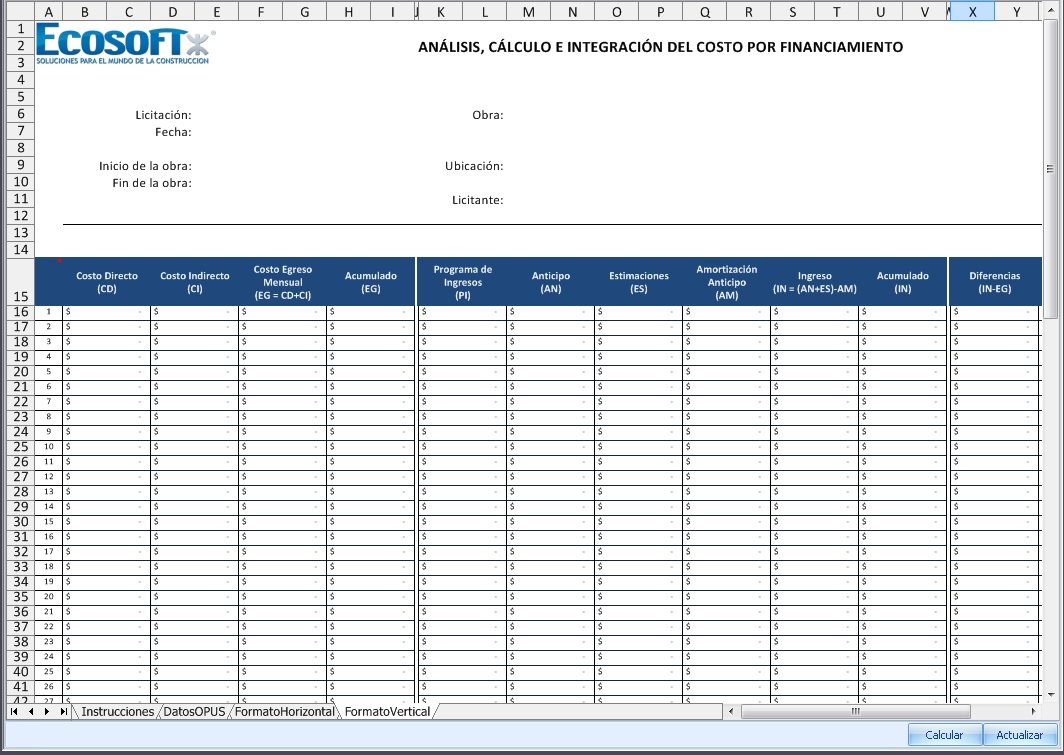Jump to last sheet with navigation arrow
The width and height of the screenshot is (1064, 755).
tap(64, 712)
